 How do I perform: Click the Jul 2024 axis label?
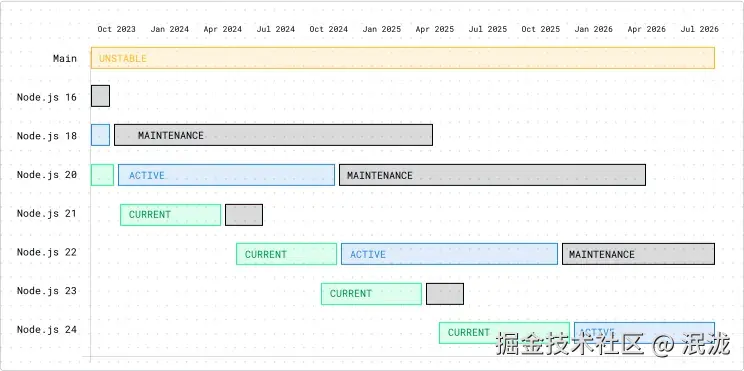276,29
